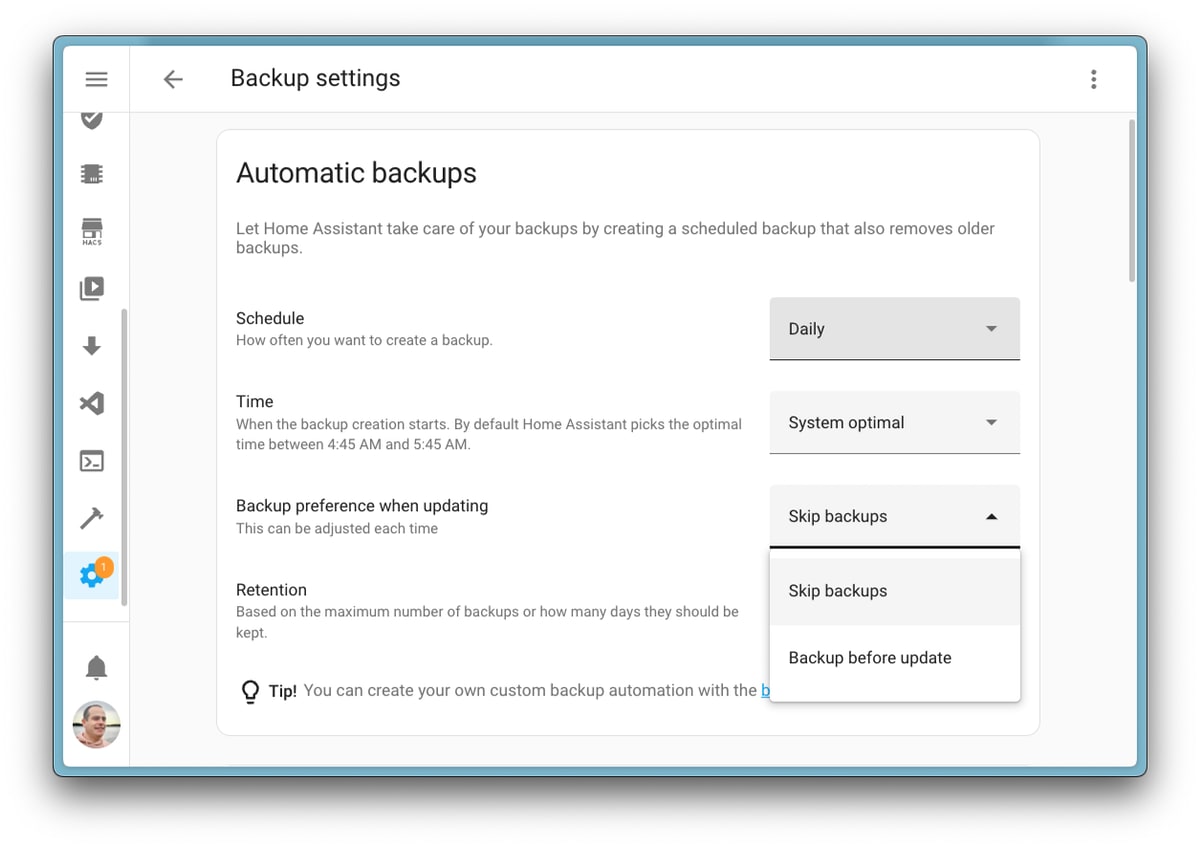Launch the Visual Studio Code add-on icon

(92, 404)
